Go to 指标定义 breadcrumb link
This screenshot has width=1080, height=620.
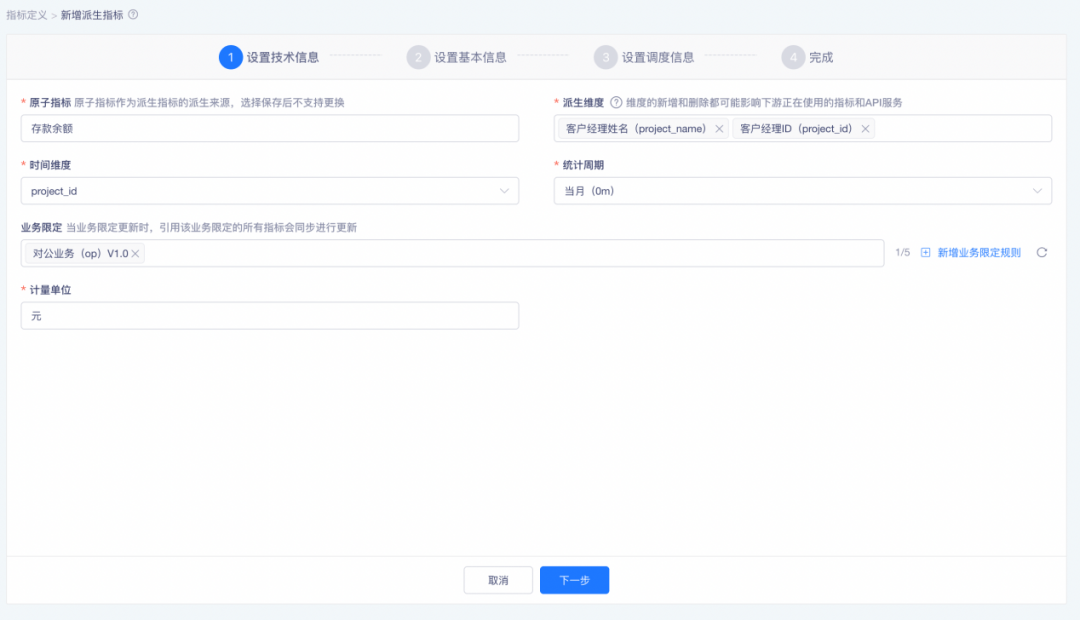27,15
